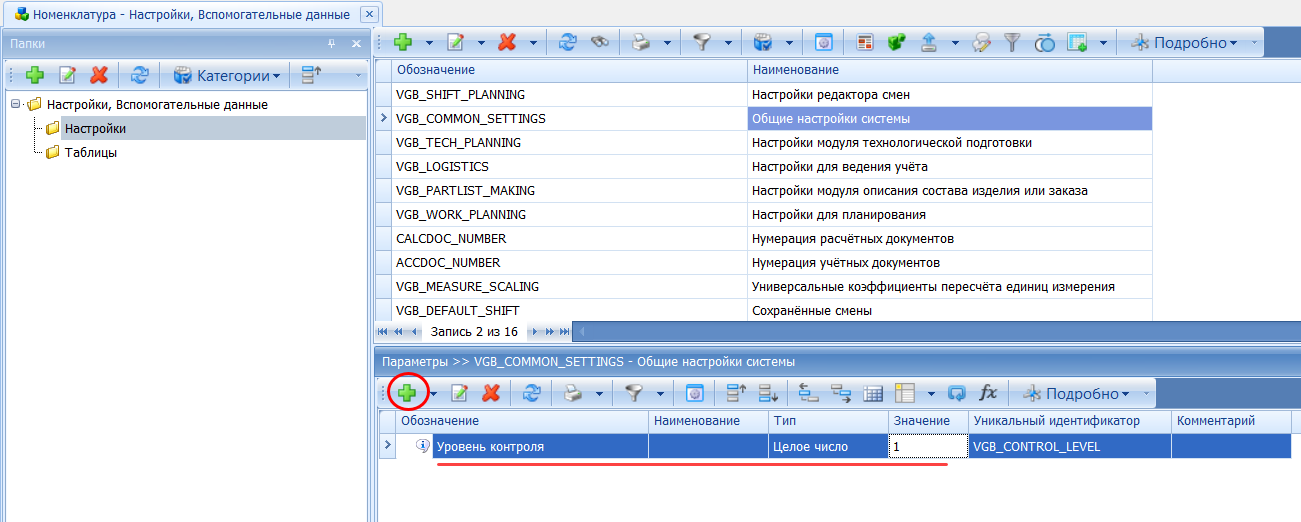Click filter funnel in parameters toolbar

pyautogui.click(x=635, y=393)
